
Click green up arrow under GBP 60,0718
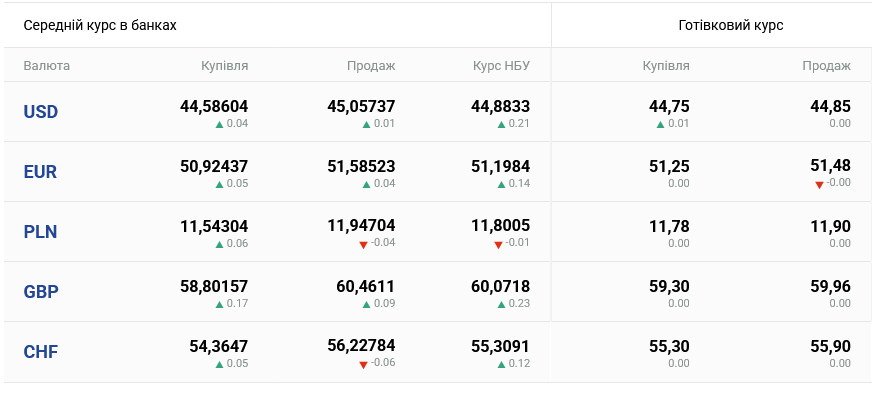tap(501, 304)
